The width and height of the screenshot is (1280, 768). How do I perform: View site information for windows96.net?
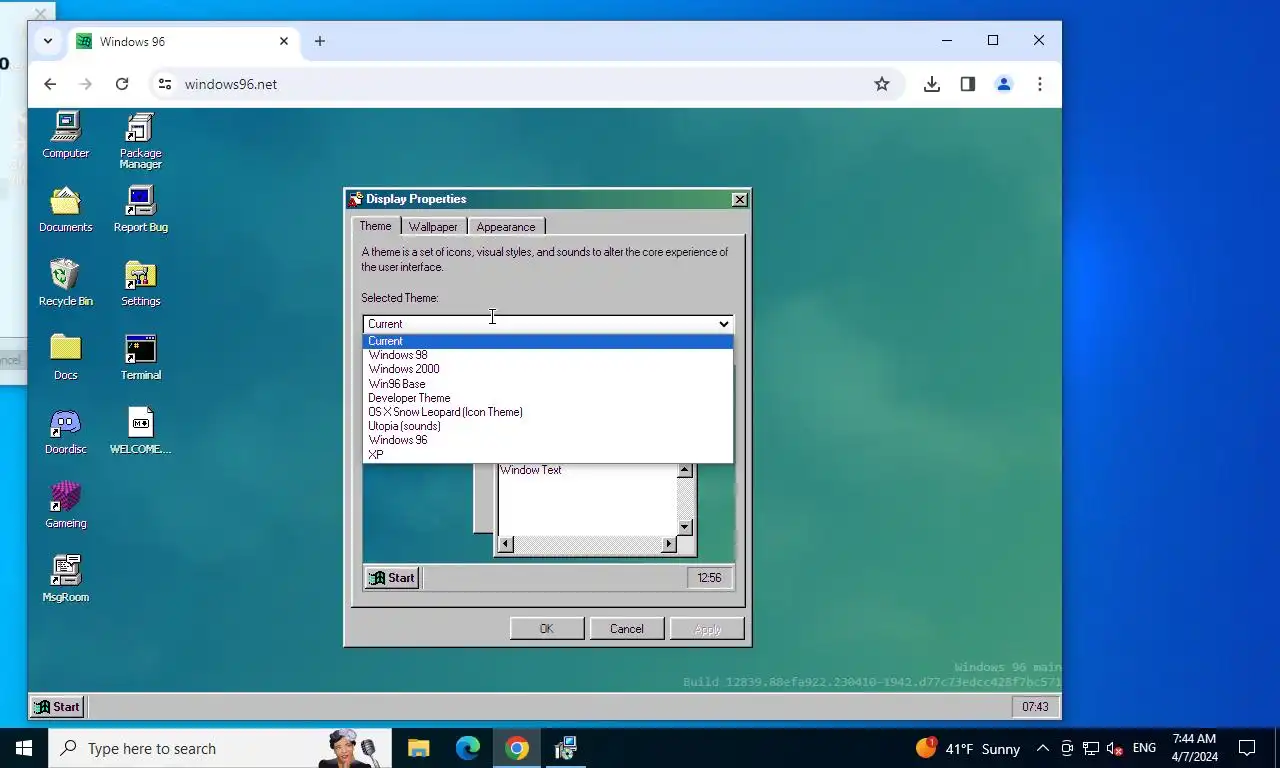(x=165, y=84)
